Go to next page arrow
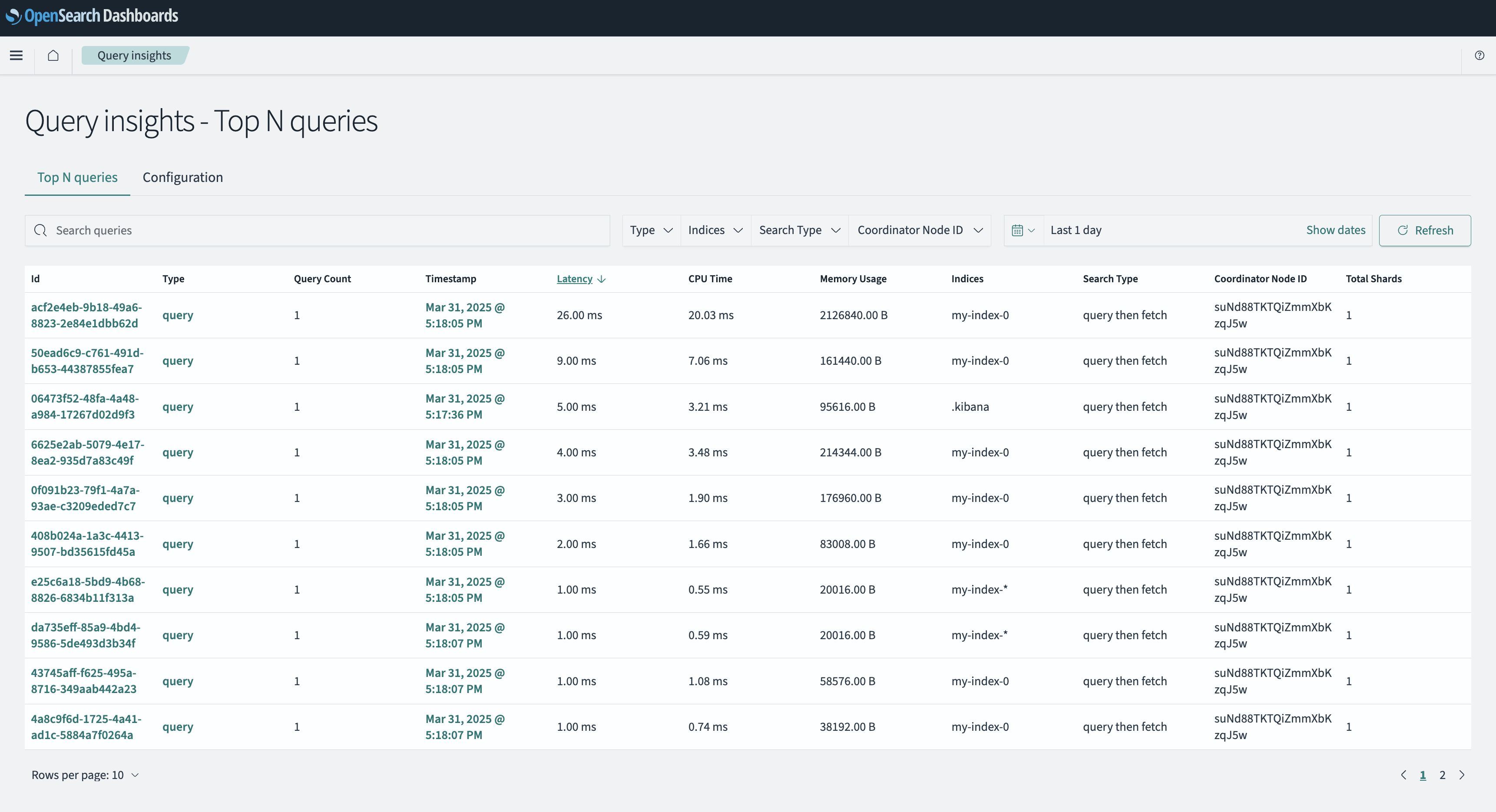The height and width of the screenshot is (812, 1496). click(1462, 775)
